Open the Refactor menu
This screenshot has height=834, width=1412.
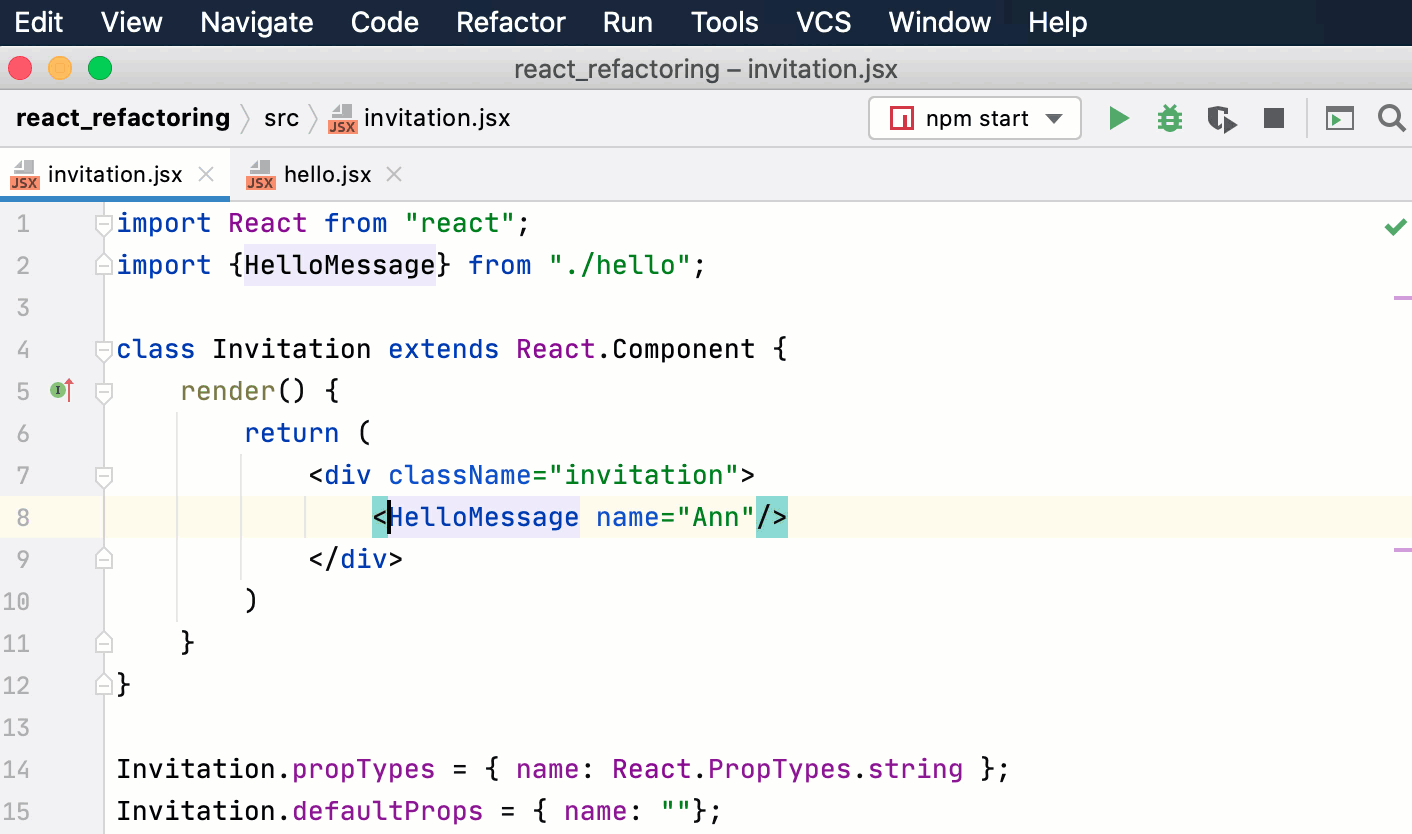click(x=510, y=22)
